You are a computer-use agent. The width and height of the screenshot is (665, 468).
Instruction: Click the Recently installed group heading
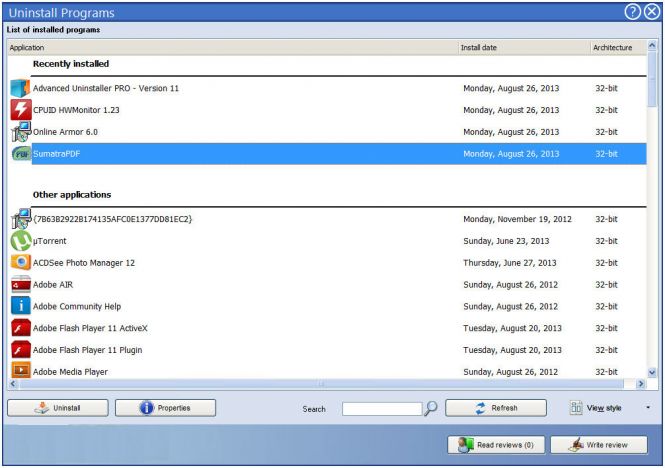click(71, 64)
